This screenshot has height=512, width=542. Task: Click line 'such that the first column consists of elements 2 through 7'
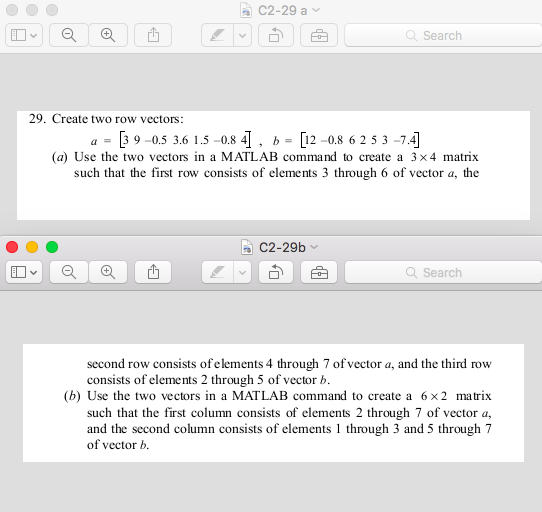(x=255, y=412)
